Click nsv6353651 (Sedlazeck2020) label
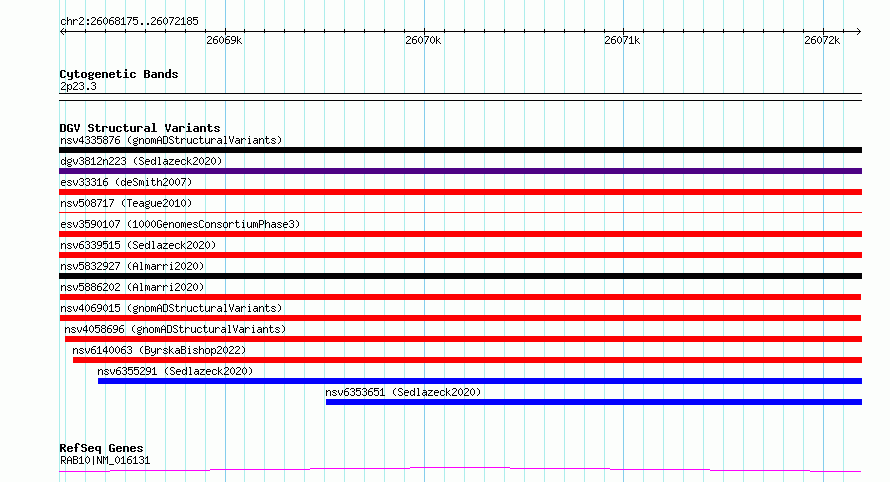 403,392
